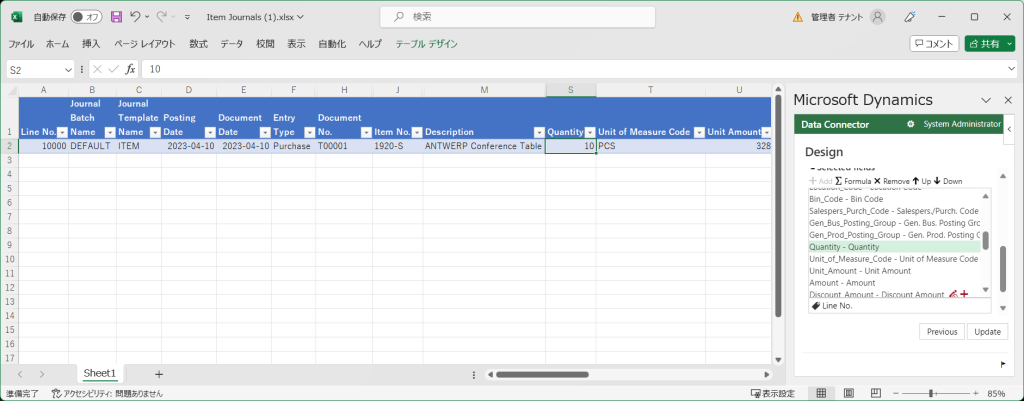Open the Undo history dropdown arrow

pos(147,17)
